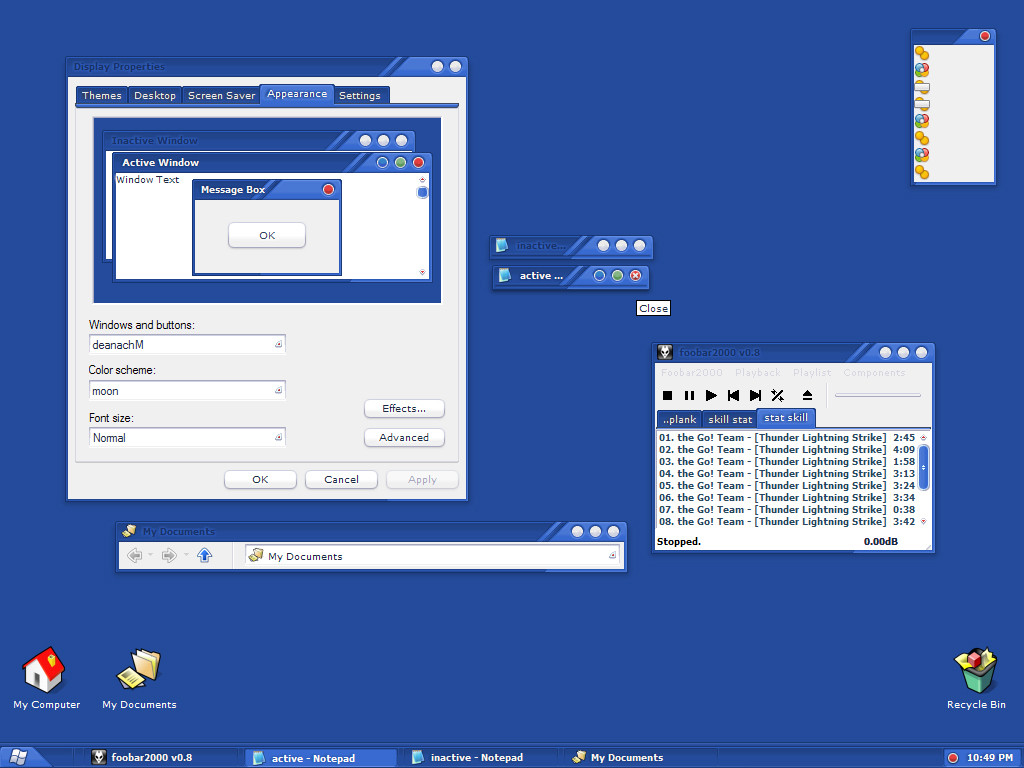Start playback with the play icon

(711, 395)
